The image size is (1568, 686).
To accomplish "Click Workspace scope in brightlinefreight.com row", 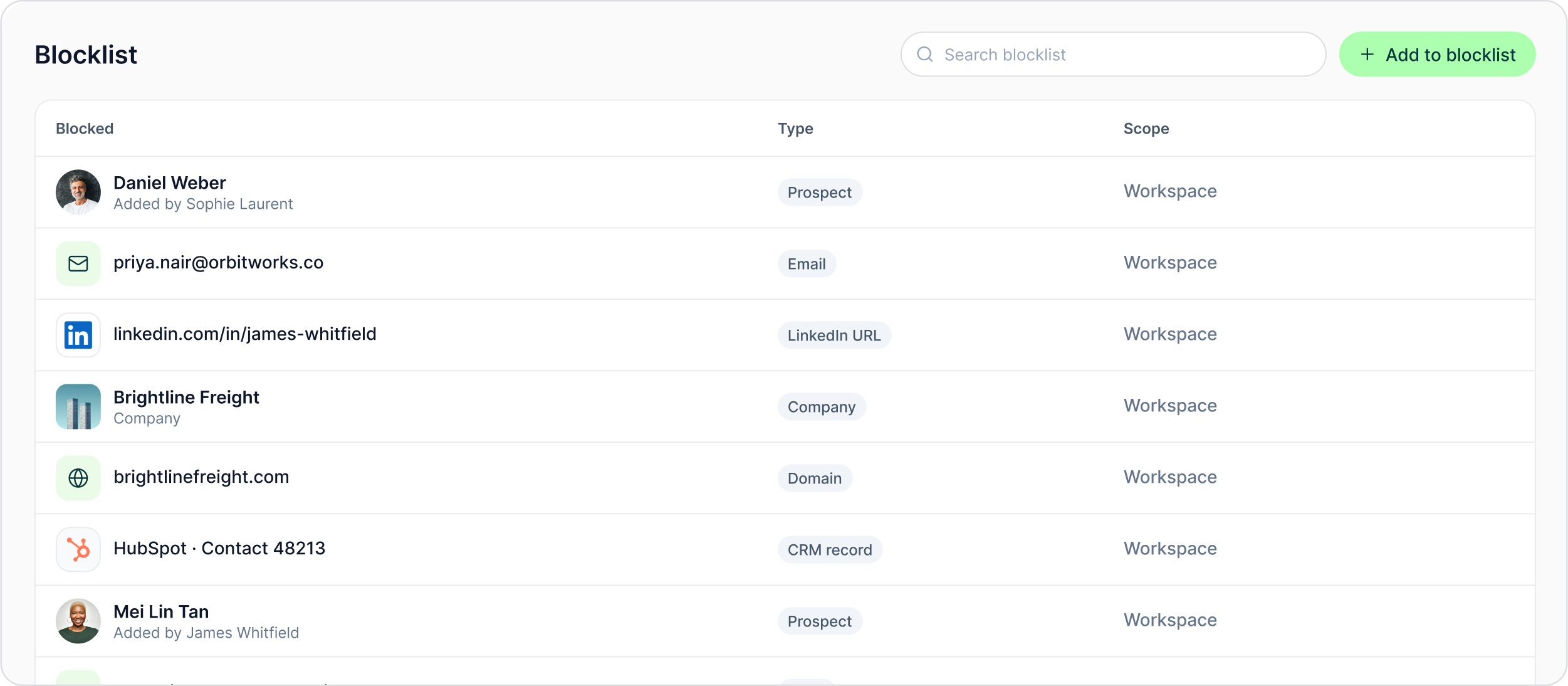I will pyautogui.click(x=1170, y=477).
